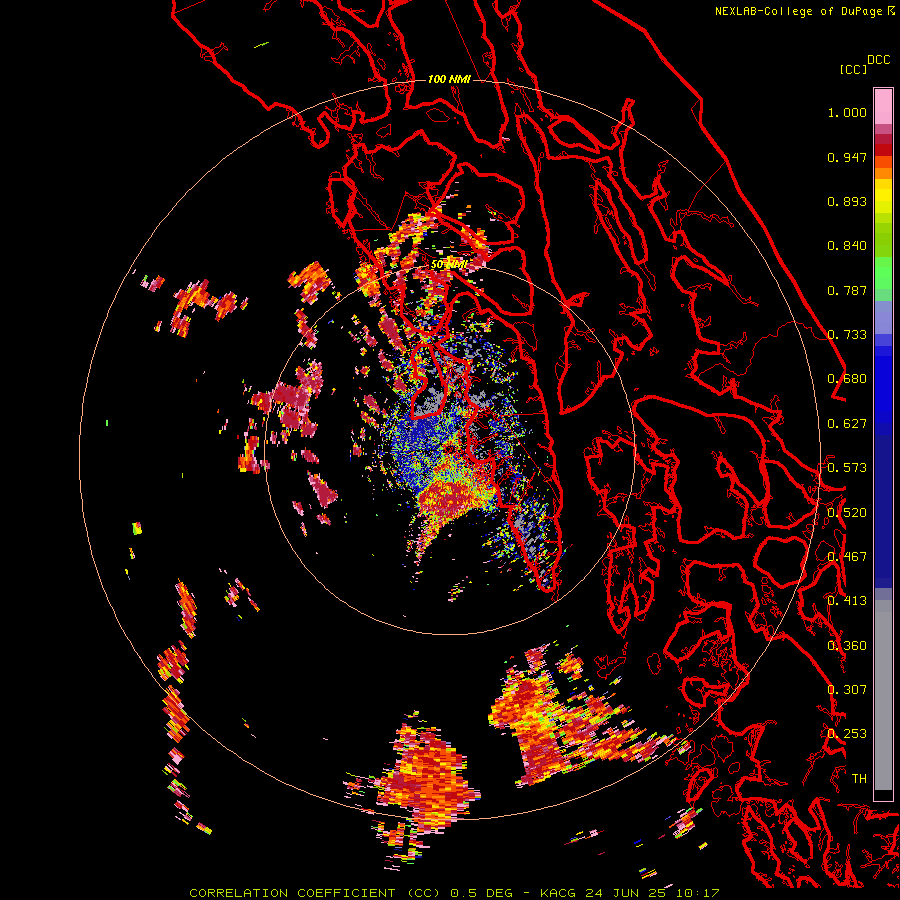Click the CORRELATION COEFFICIENT (CC) caption text
Screen dimensions: 900x900
315,893
